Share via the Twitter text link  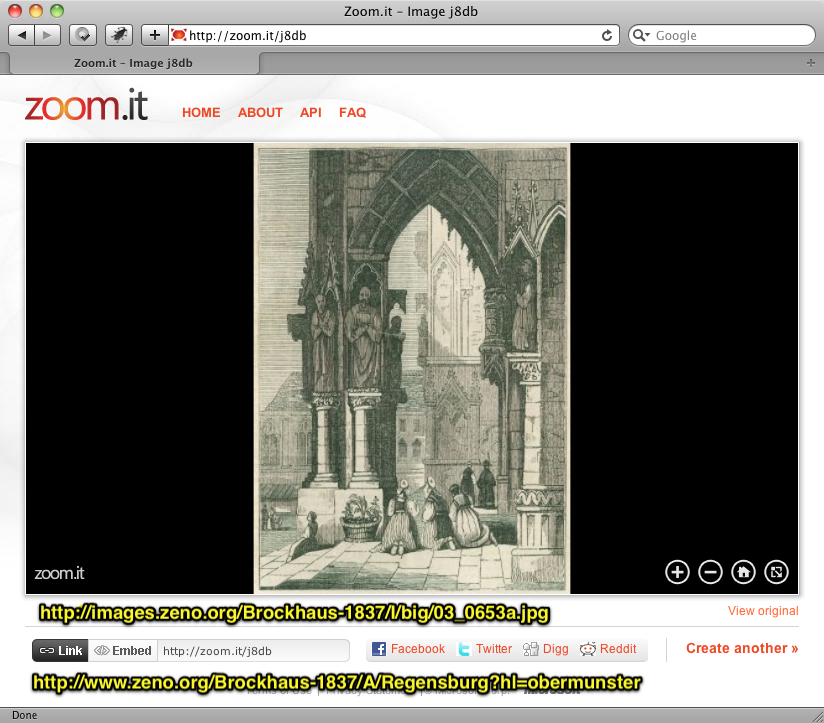494,649
